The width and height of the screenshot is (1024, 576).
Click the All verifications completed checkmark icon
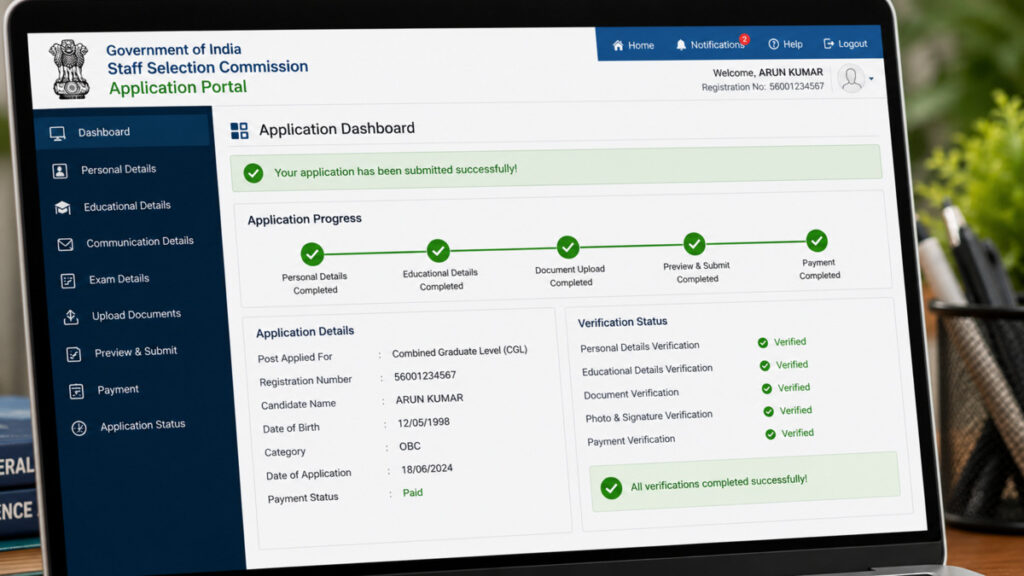pos(611,488)
